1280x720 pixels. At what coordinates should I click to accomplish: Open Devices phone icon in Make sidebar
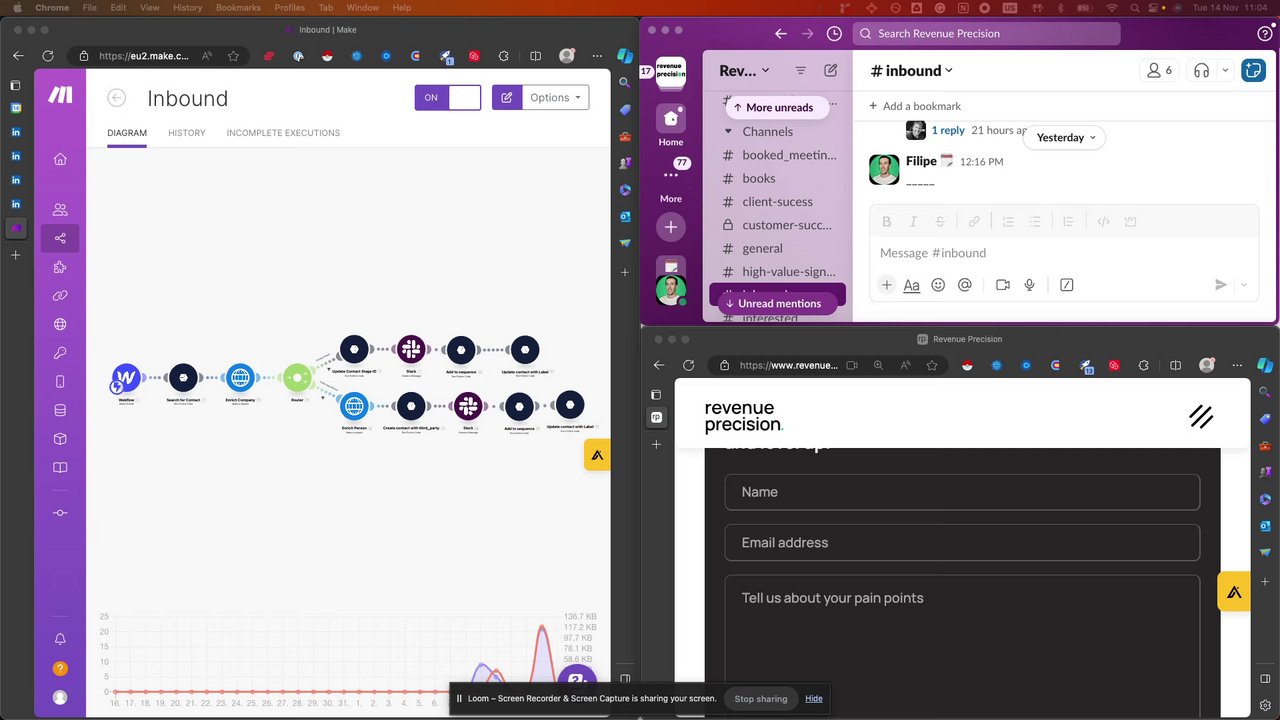pos(60,381)
